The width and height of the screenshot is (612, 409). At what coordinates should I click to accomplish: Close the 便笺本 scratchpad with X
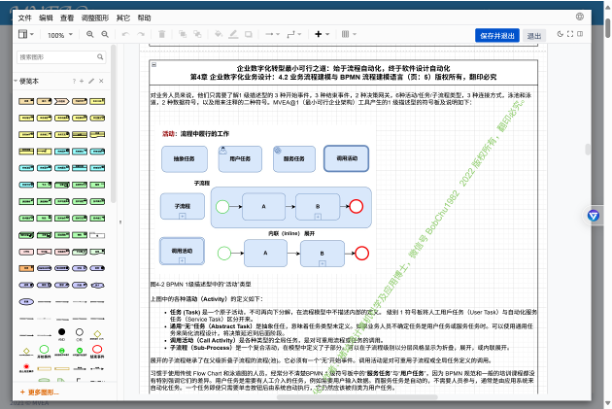point(101,81)
